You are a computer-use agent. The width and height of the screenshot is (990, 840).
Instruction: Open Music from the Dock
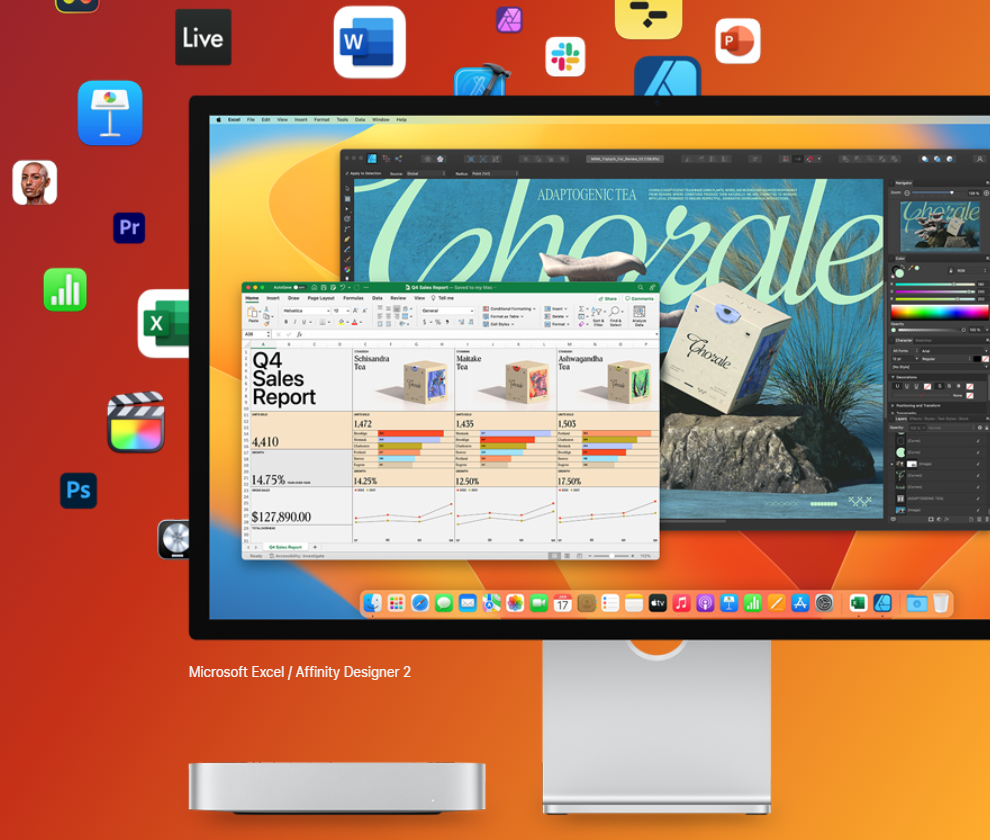pyautogui.click(x=681, y=604)
